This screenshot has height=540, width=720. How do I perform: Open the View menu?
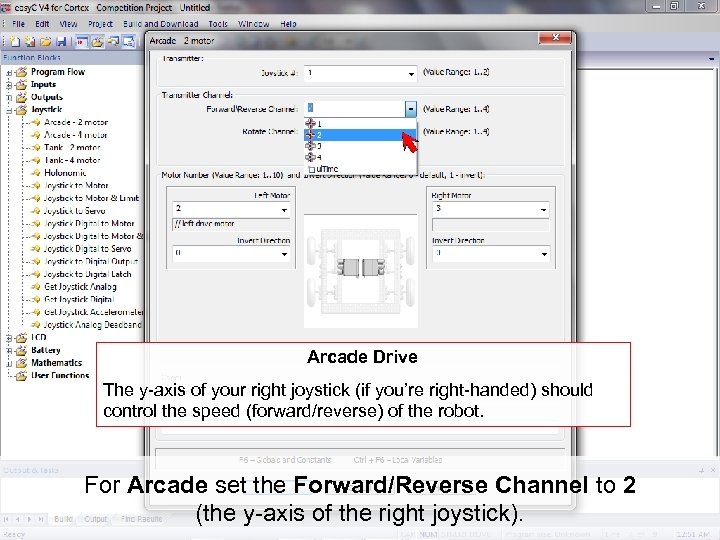click(68, 24)
